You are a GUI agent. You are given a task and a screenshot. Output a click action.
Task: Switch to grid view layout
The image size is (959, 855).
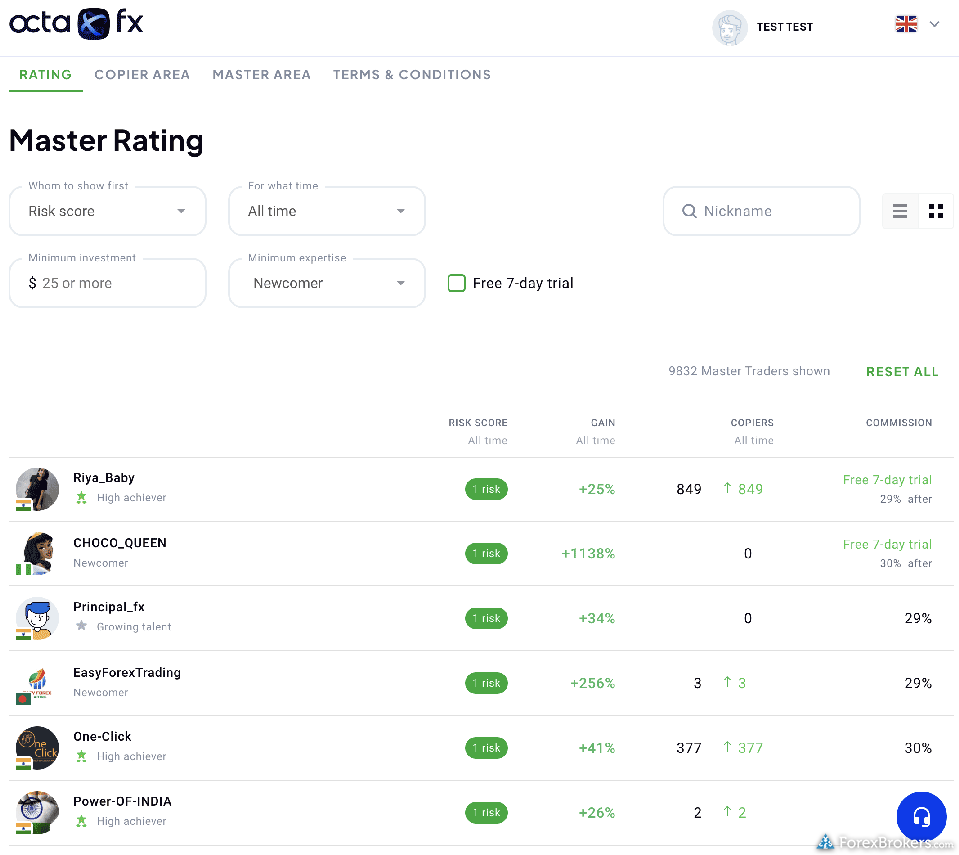[935, 211]
